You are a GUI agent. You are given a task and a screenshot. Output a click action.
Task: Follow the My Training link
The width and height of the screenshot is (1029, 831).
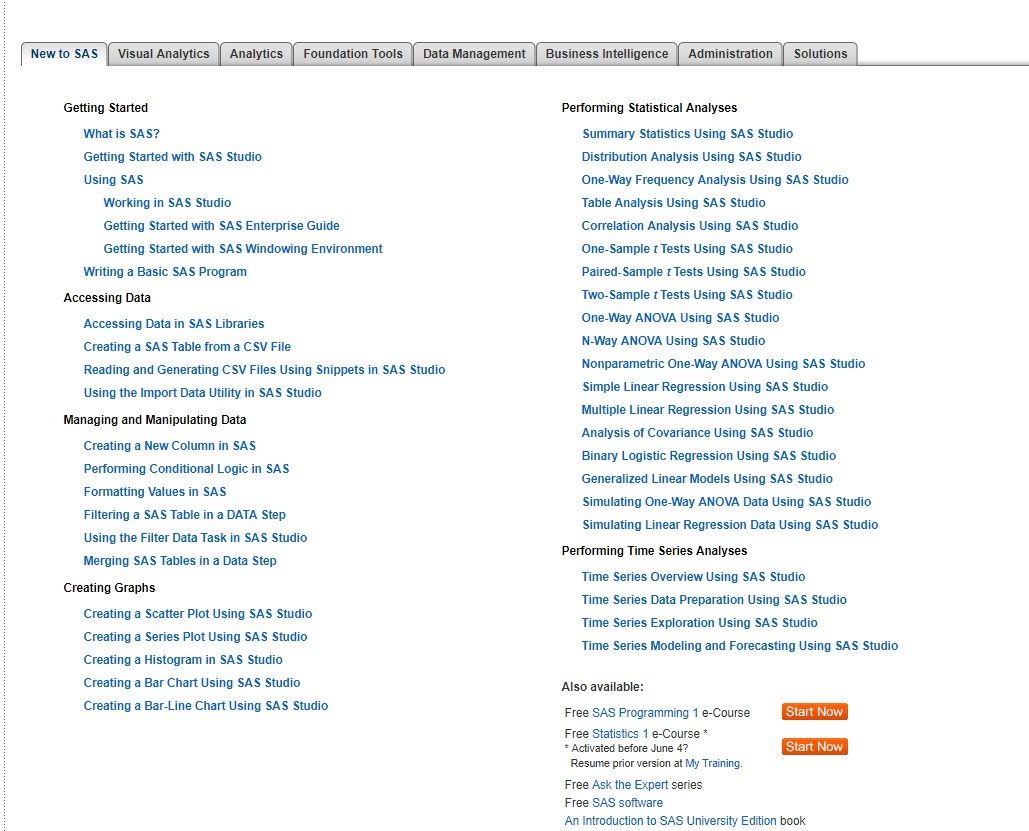pos(713,763)
